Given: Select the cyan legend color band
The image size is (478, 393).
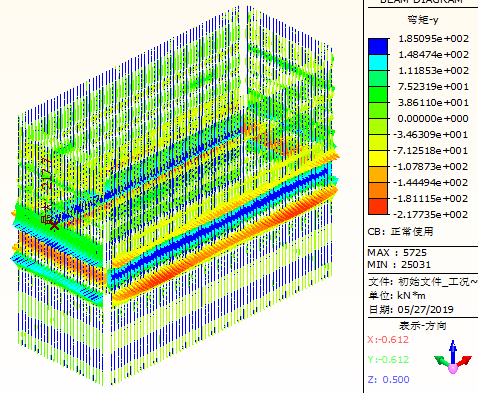Looking at the screenshot, I should 378,62.
